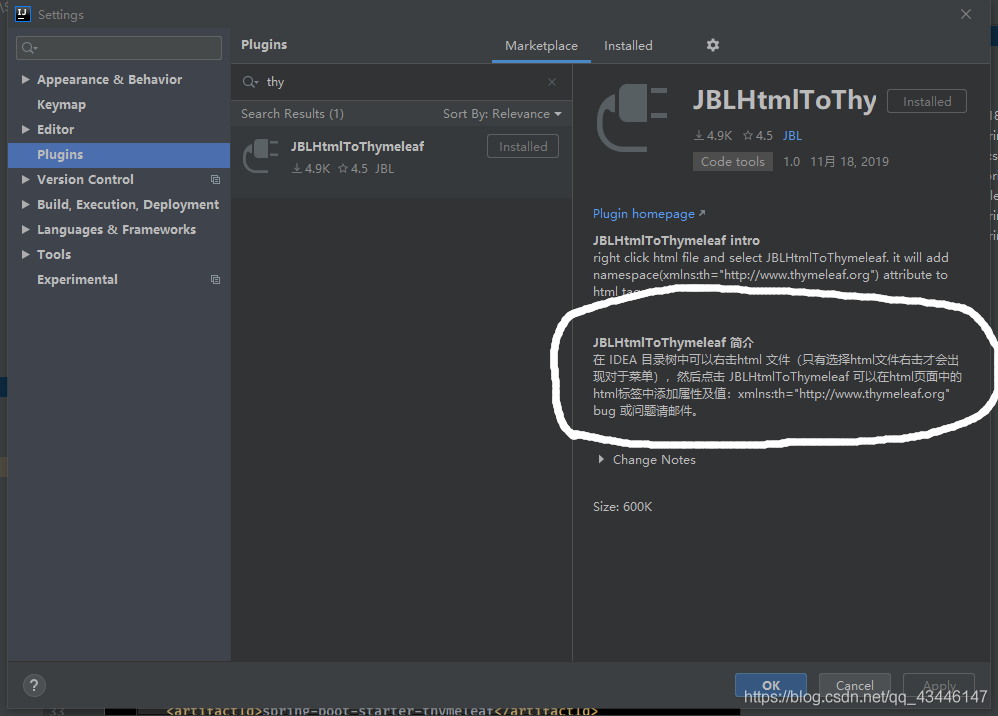The height and width of the screenshot is (716, 998).
Task: Click the 'JBLHtmlToThymeleaf intro' heading
Action: point(676,241)
